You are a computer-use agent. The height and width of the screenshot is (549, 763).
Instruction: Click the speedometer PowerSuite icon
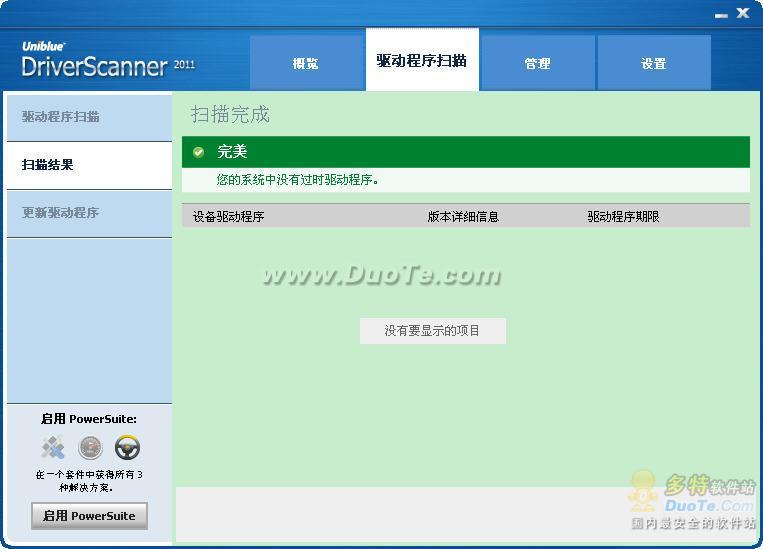pyautogui.click(x=90, y=448)
